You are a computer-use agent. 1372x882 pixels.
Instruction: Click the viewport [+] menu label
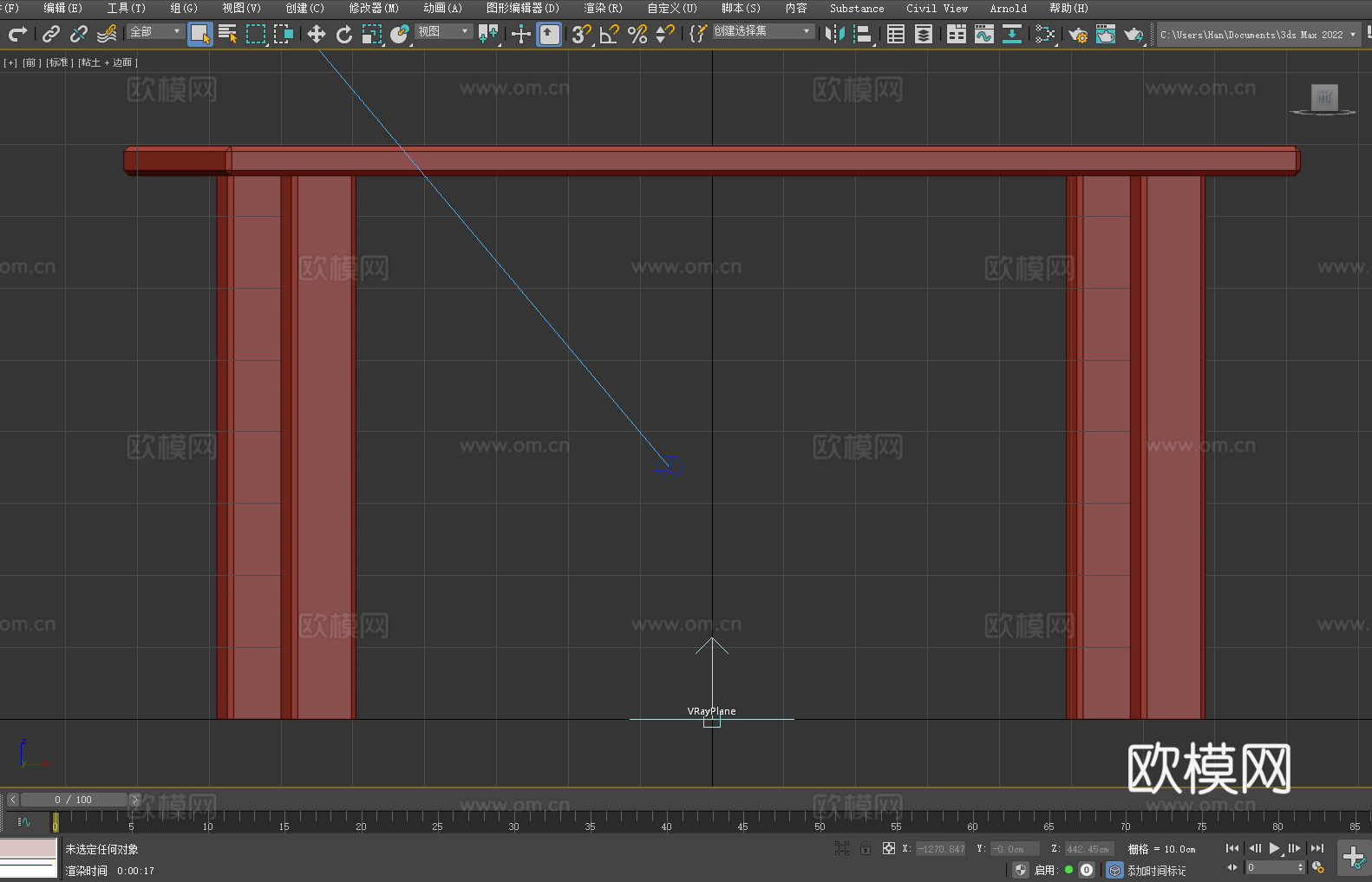[x=10, y=62]
